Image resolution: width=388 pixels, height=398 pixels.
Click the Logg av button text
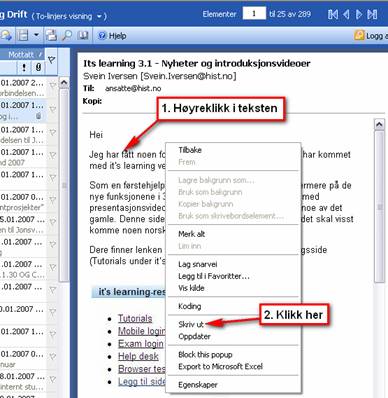coord(377,36)
